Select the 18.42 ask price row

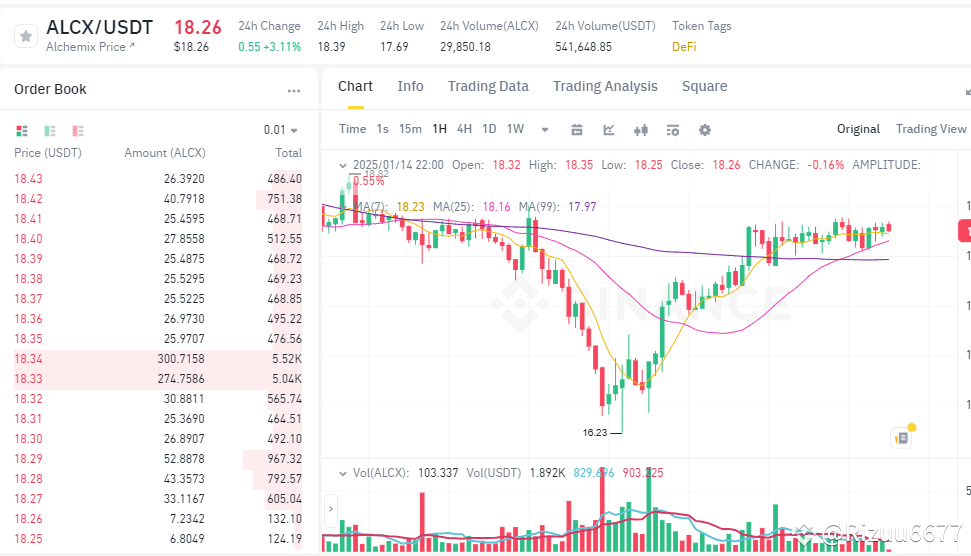[158, 199]
